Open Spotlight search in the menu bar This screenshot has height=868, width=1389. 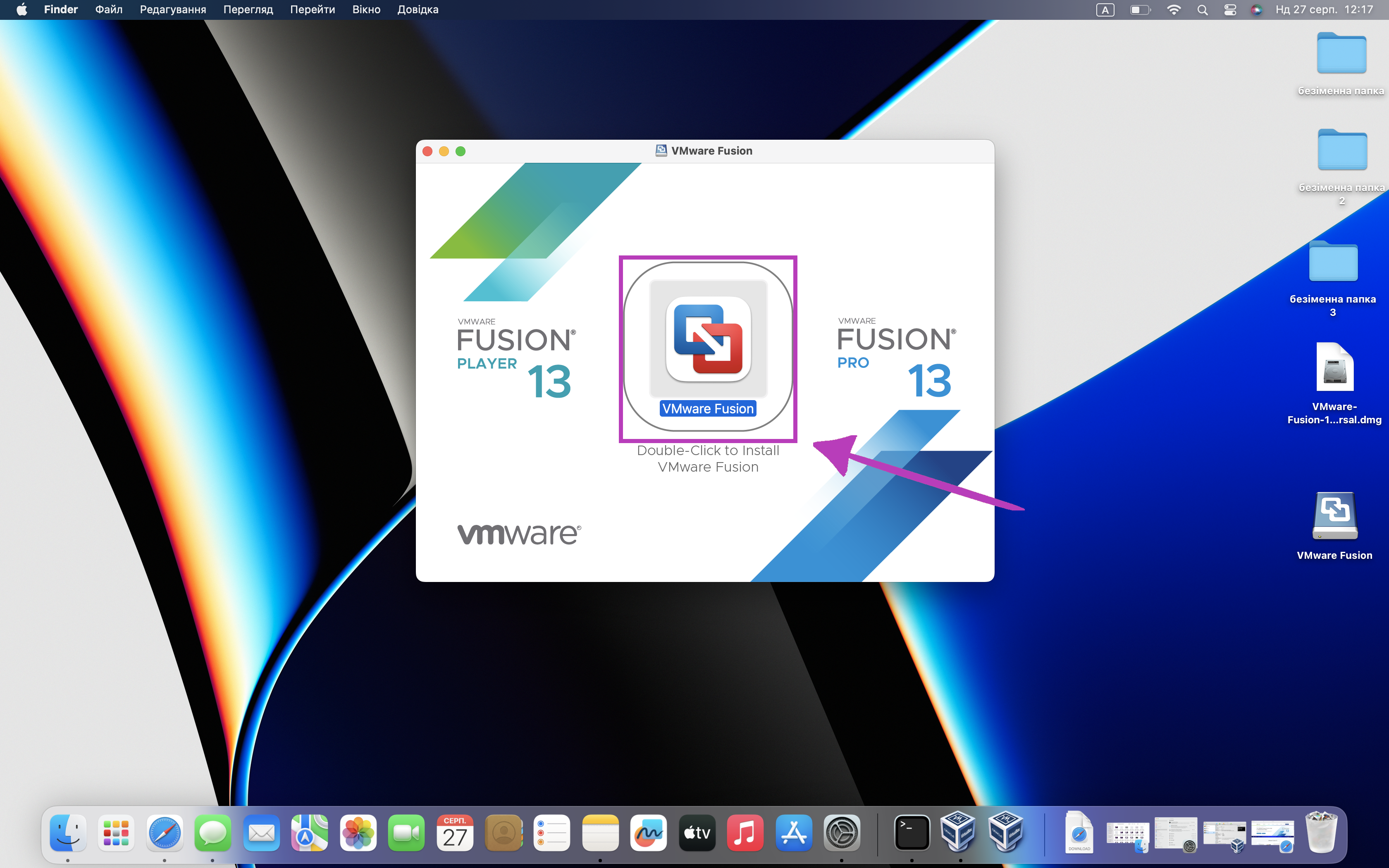pos(1203,10)
